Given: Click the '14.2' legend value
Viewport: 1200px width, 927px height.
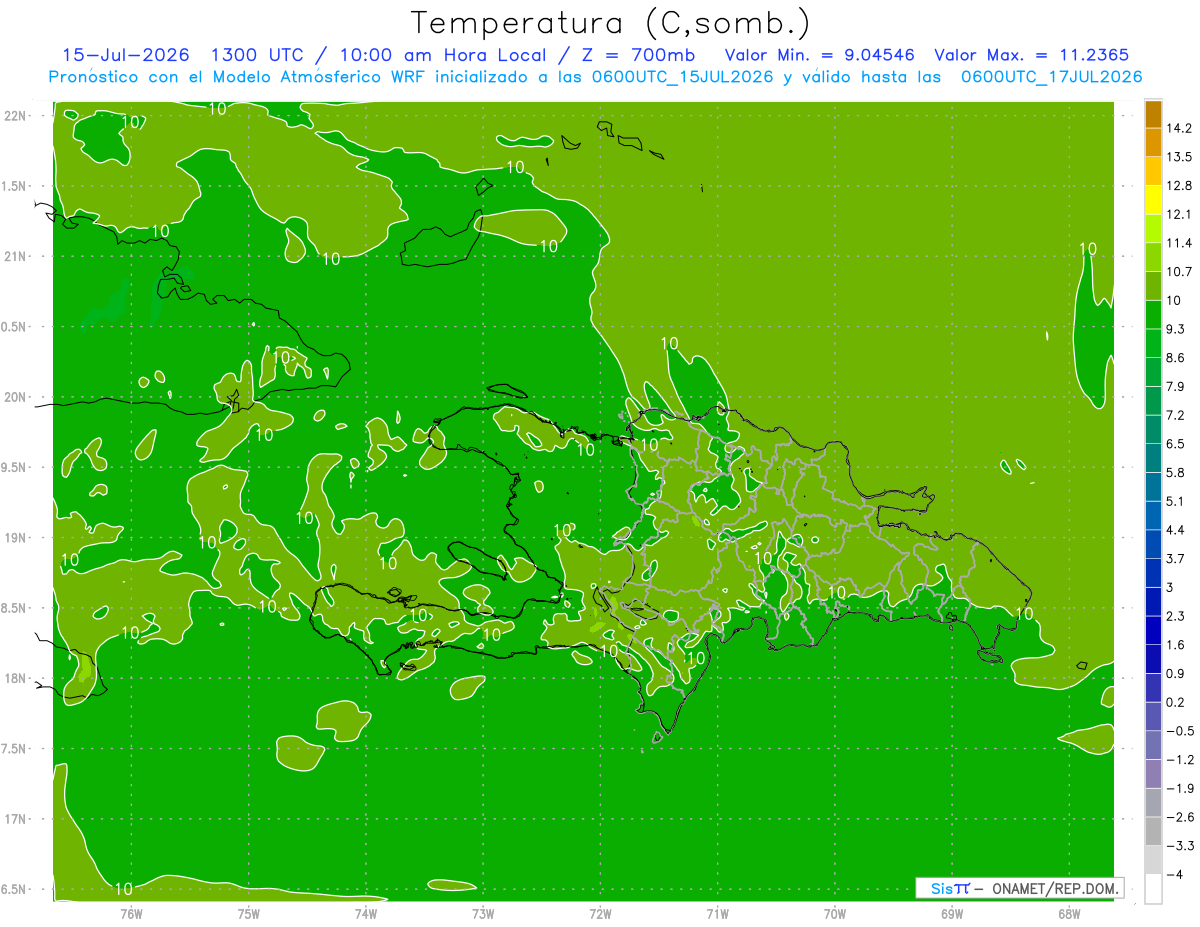Looking at the screenshot, I should 1179,128.
